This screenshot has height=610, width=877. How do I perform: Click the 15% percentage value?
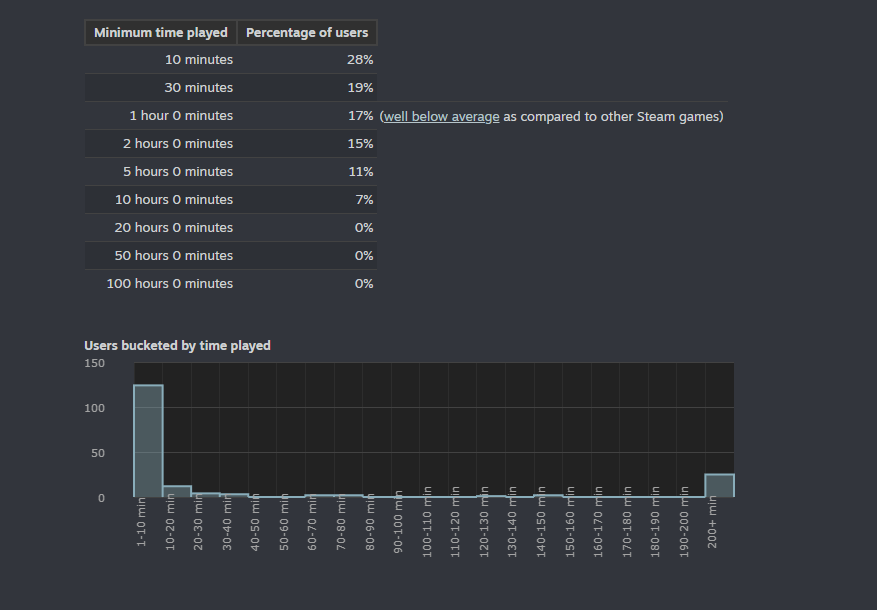[360, 143]
